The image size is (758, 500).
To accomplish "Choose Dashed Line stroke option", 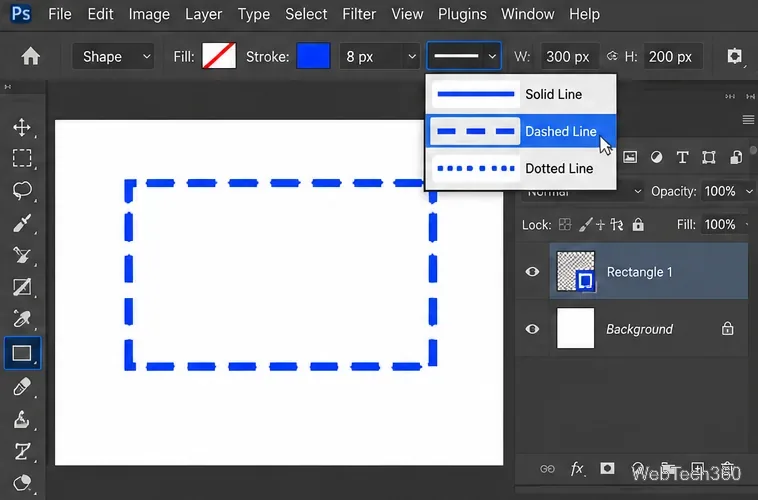I will (x=521, y=131).
